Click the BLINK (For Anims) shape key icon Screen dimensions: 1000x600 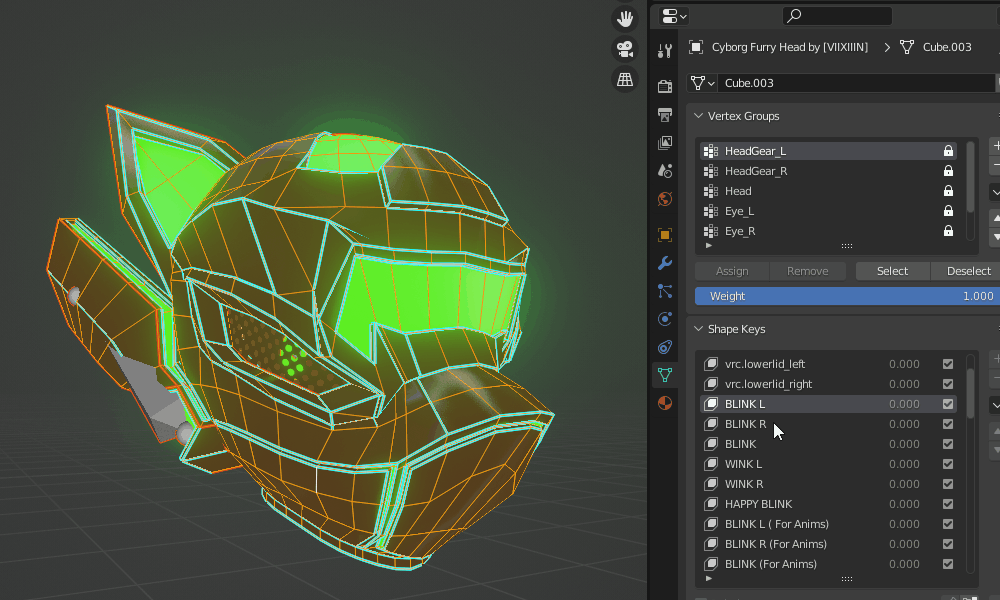pyautogui.click(x=710, y=564)
